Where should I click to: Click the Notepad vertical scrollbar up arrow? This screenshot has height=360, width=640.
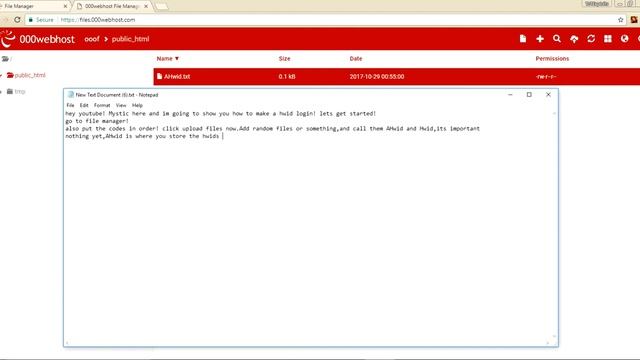[x=554, y=113]
